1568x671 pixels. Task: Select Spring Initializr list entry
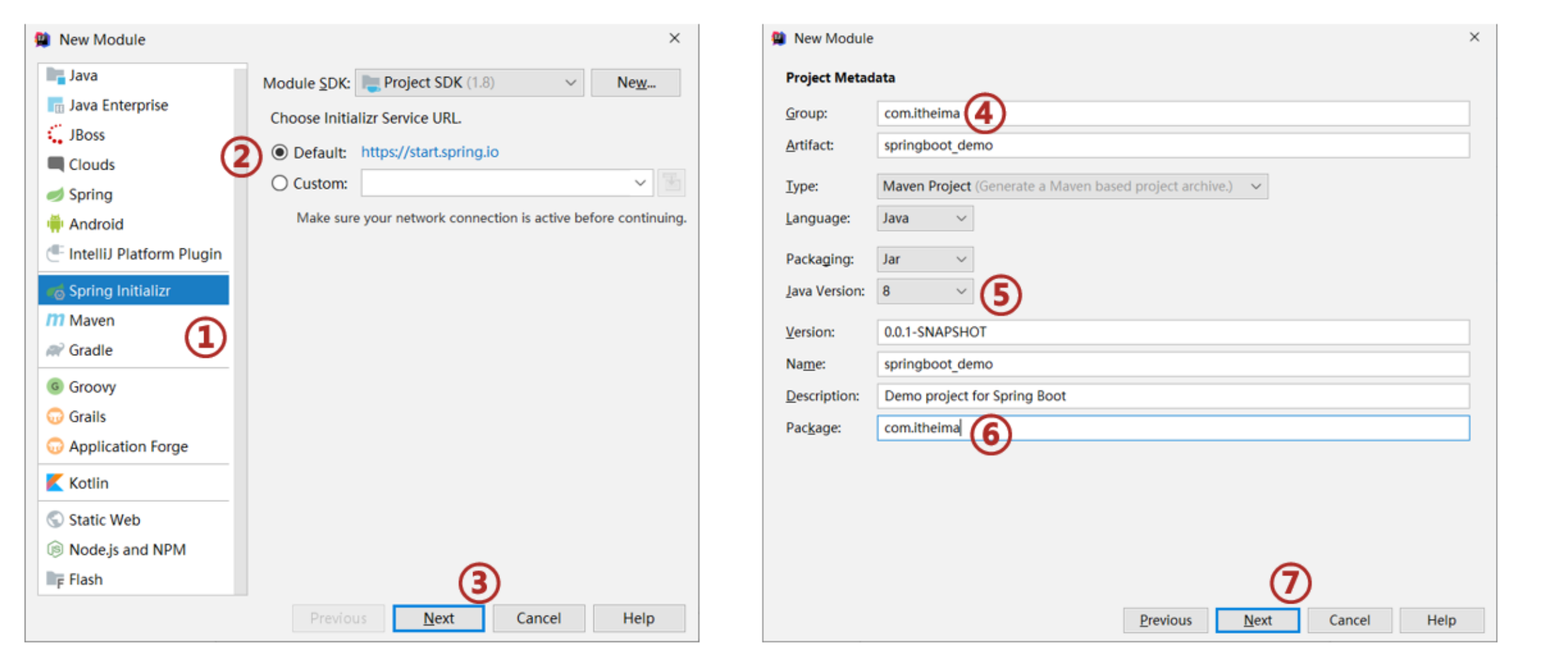pyautogui.click(x=134, y=290)
